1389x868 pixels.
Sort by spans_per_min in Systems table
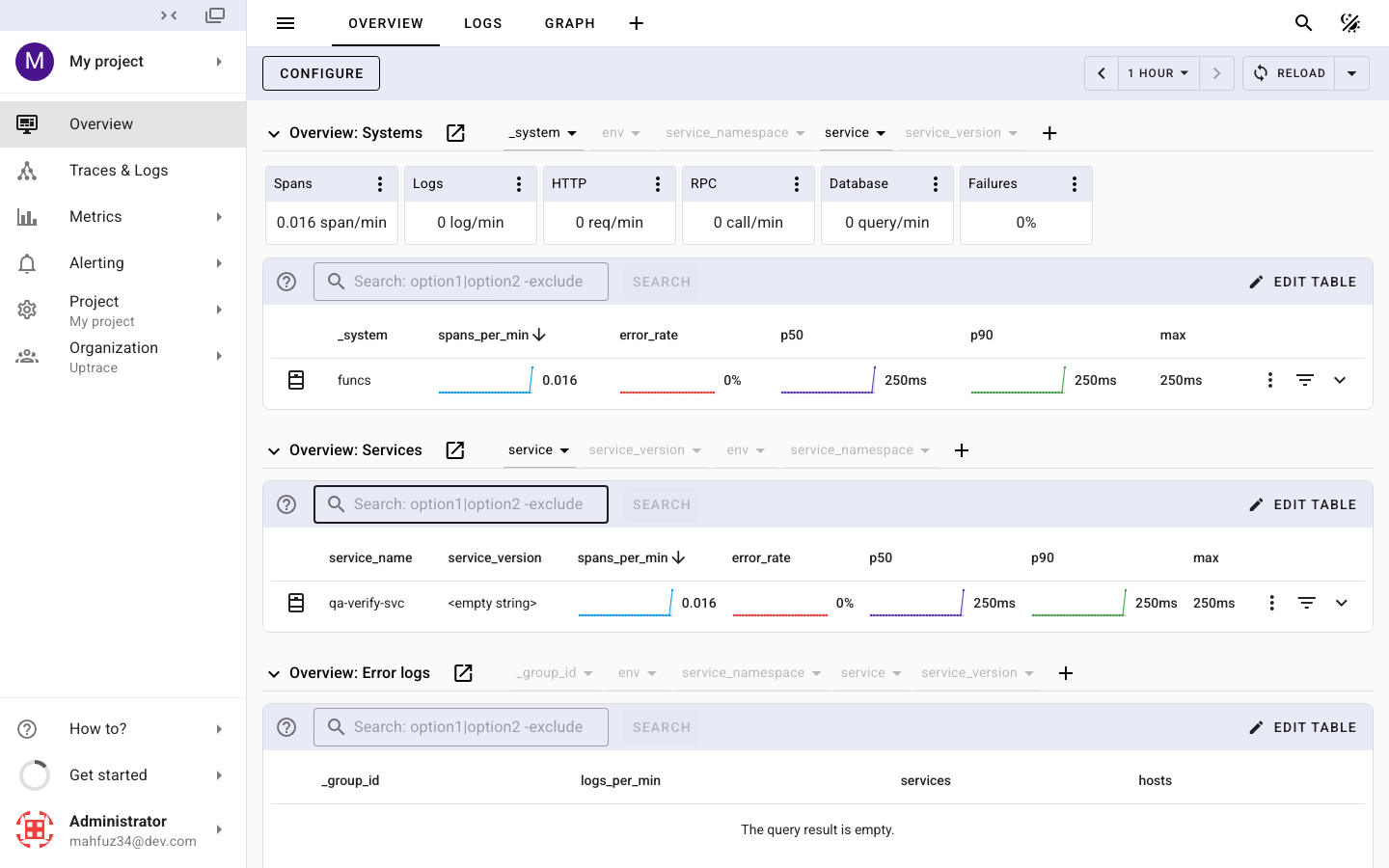pos(492,336)
